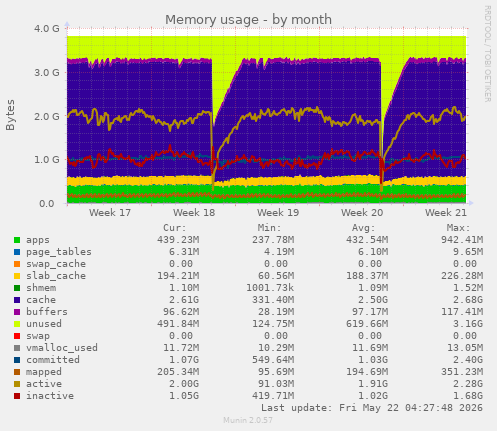Click the vmalloc_used gray legend swatch

[17, 348]
